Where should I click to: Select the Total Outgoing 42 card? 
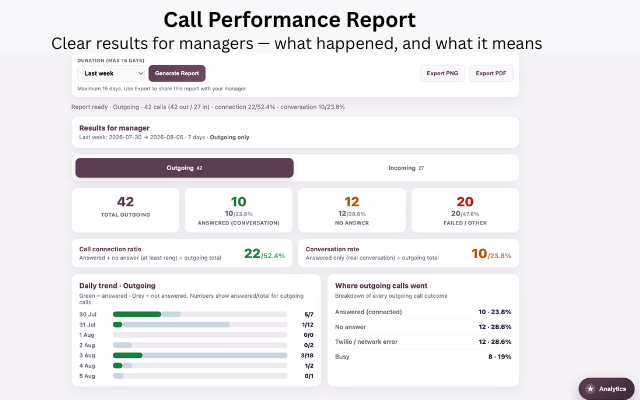click(x=125, y=210)
